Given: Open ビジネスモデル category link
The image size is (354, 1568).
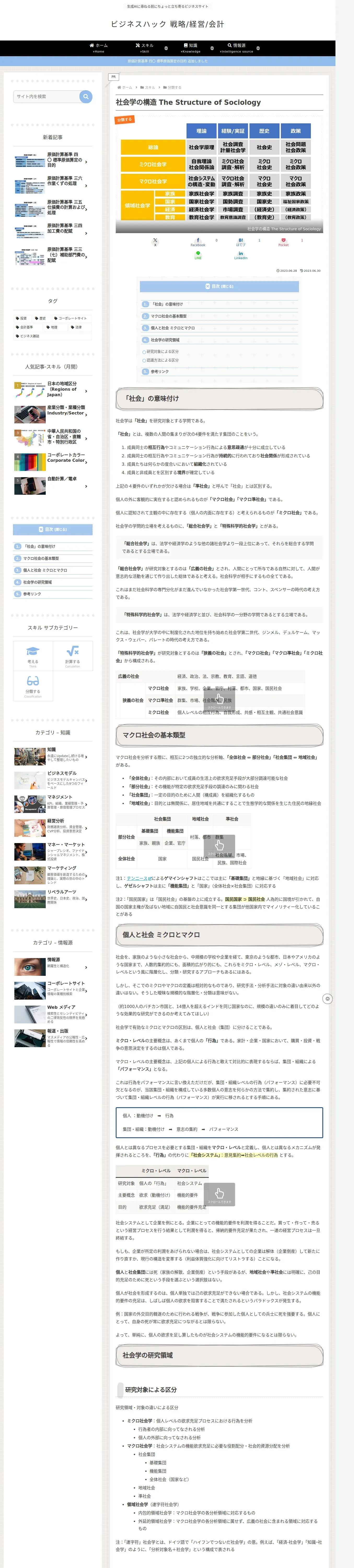Looking at the screenshot, I should 53,780.
